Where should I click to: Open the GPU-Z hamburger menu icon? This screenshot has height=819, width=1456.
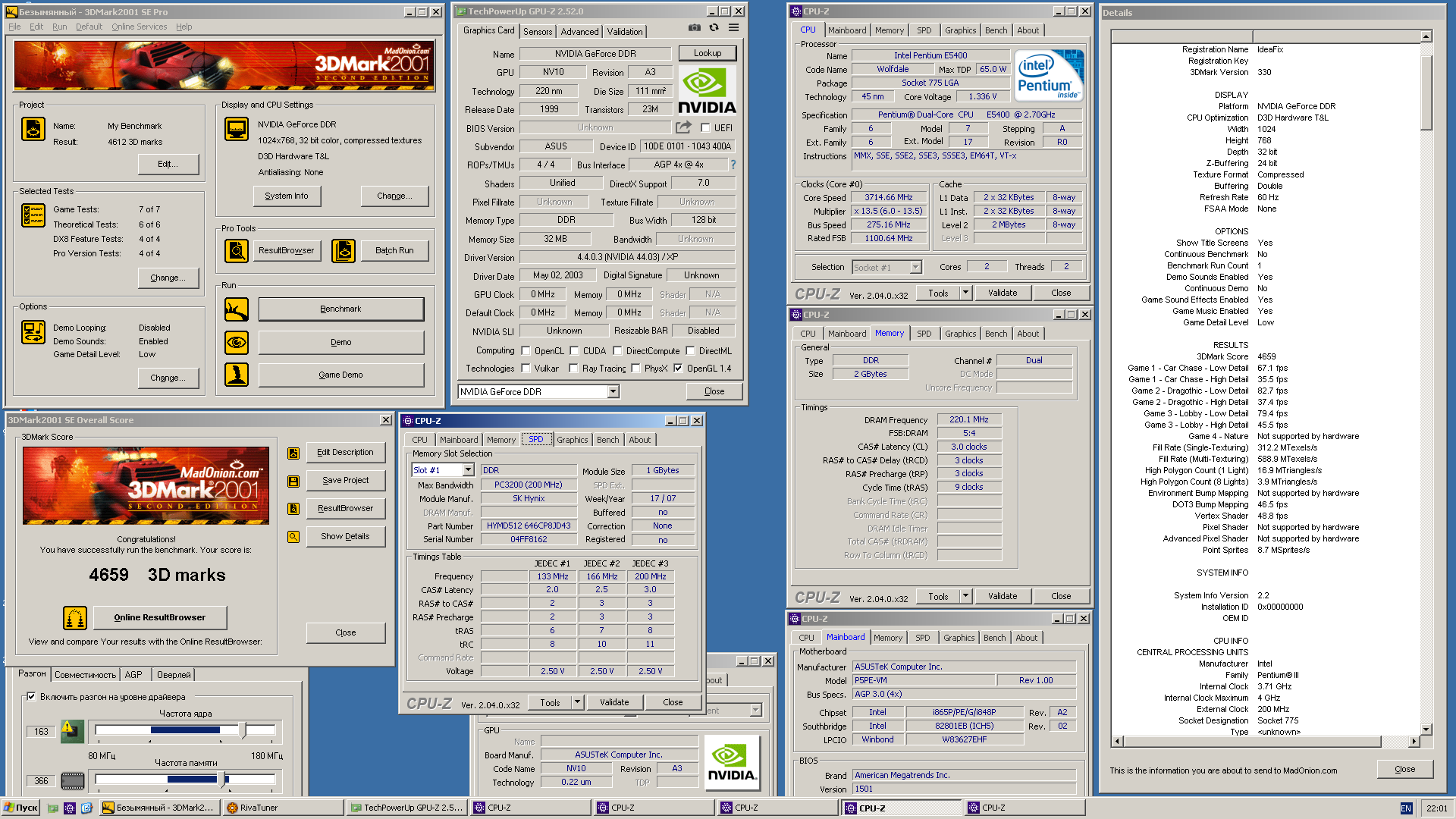click(733, 27)
